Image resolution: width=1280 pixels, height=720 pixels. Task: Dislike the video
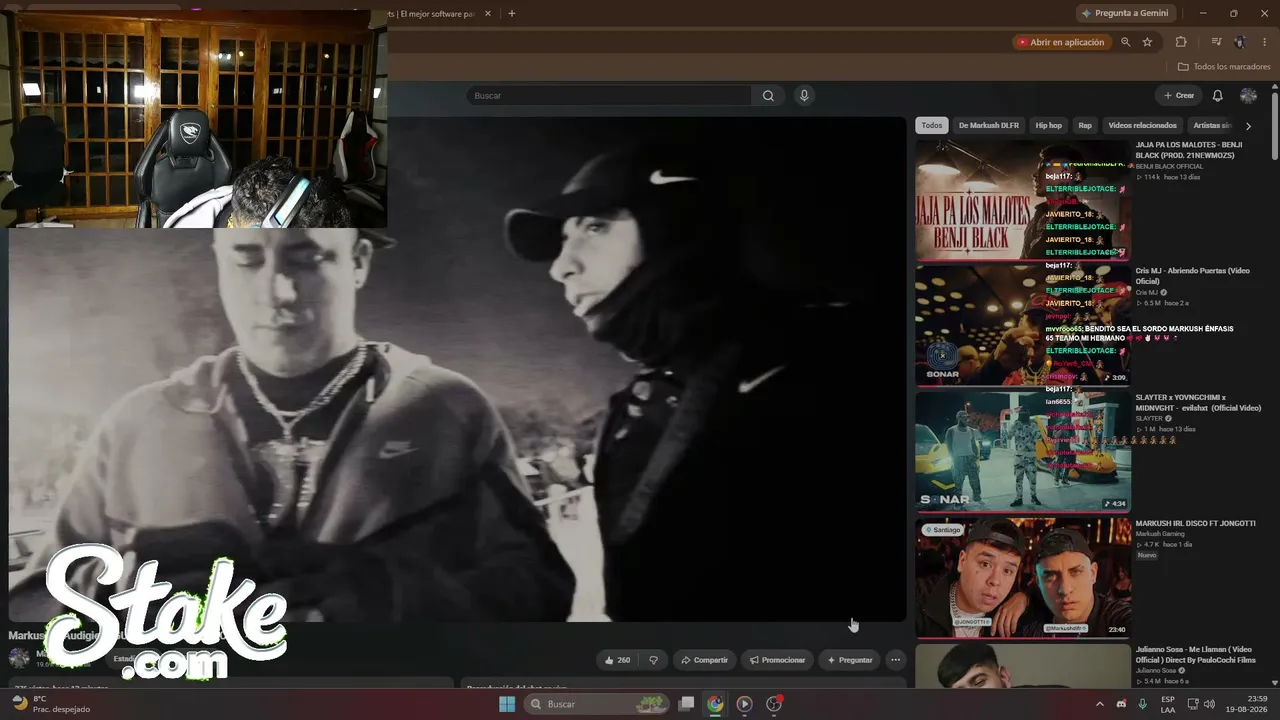(654, 660)
